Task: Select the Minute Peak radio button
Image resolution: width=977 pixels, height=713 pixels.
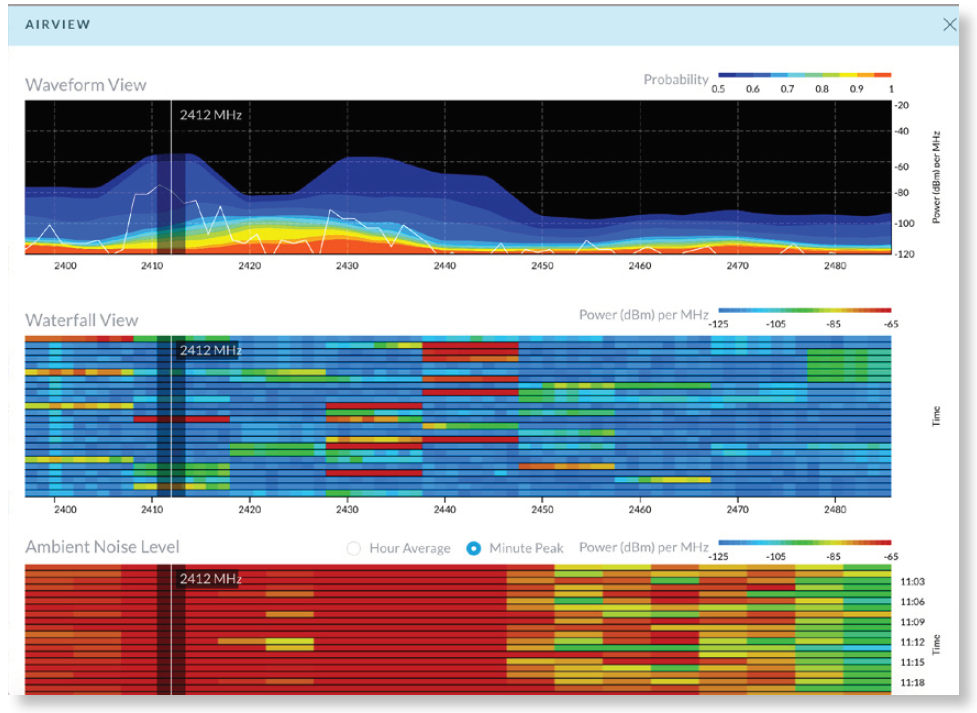Action: coord(474,548)
